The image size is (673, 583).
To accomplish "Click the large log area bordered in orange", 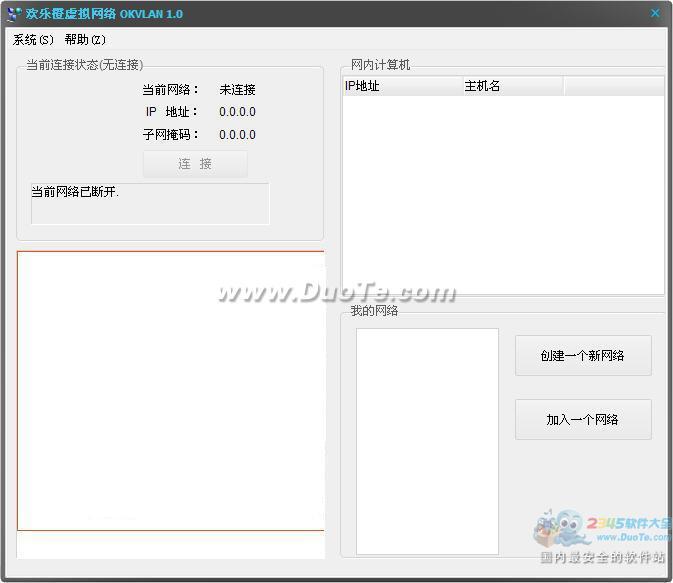I will click(x=171, y=391).
